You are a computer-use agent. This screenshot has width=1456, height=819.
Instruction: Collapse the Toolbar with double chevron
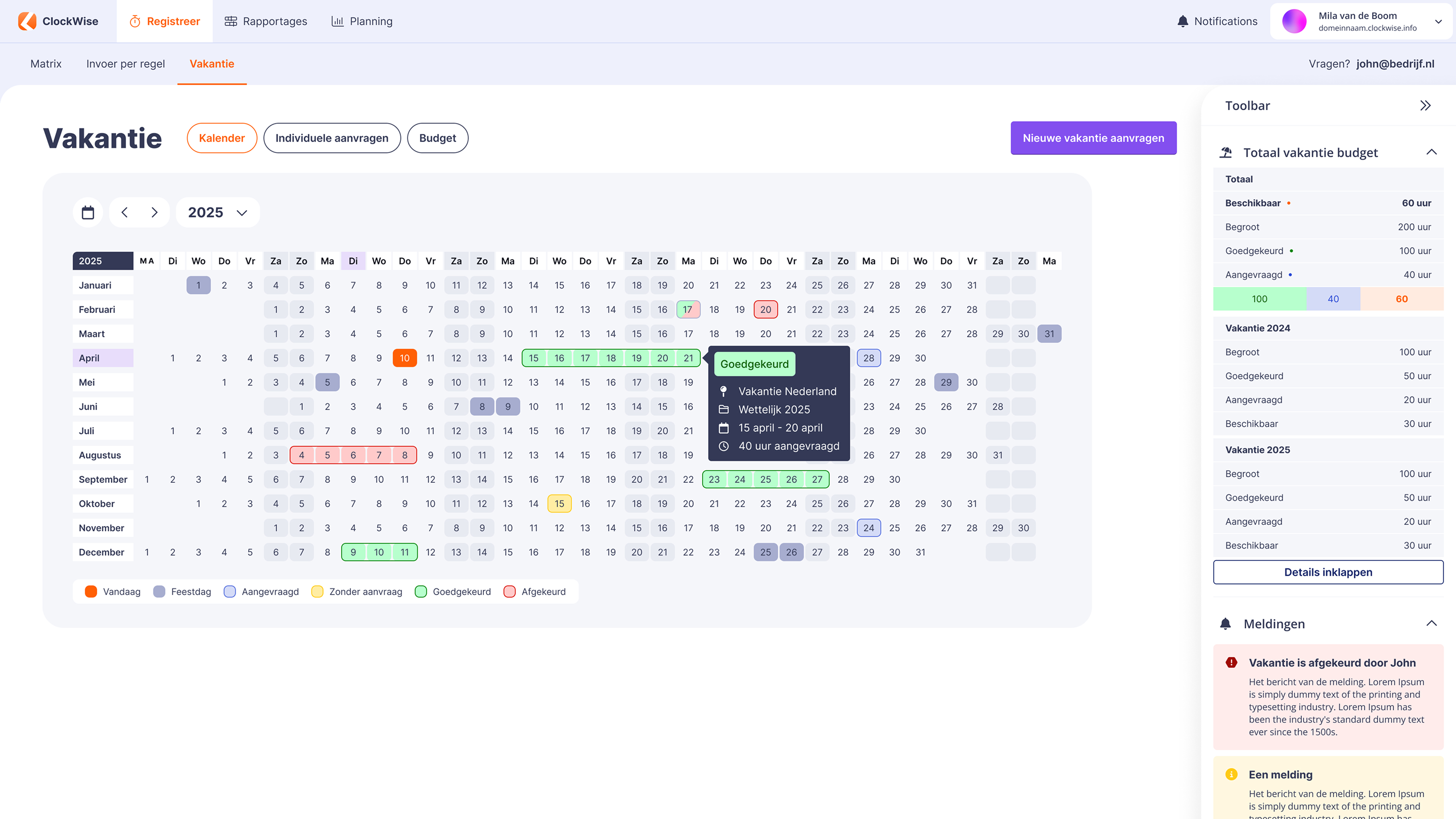[1425, 106]
